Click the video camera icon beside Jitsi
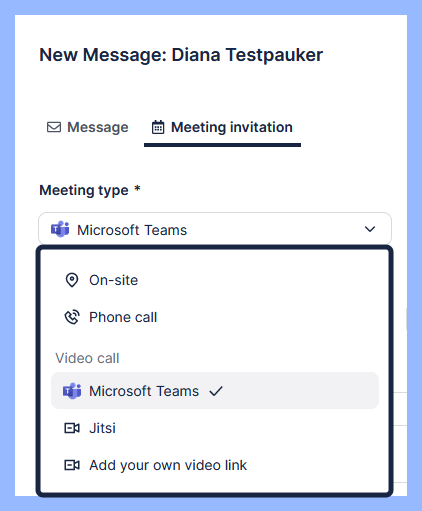 72,428
